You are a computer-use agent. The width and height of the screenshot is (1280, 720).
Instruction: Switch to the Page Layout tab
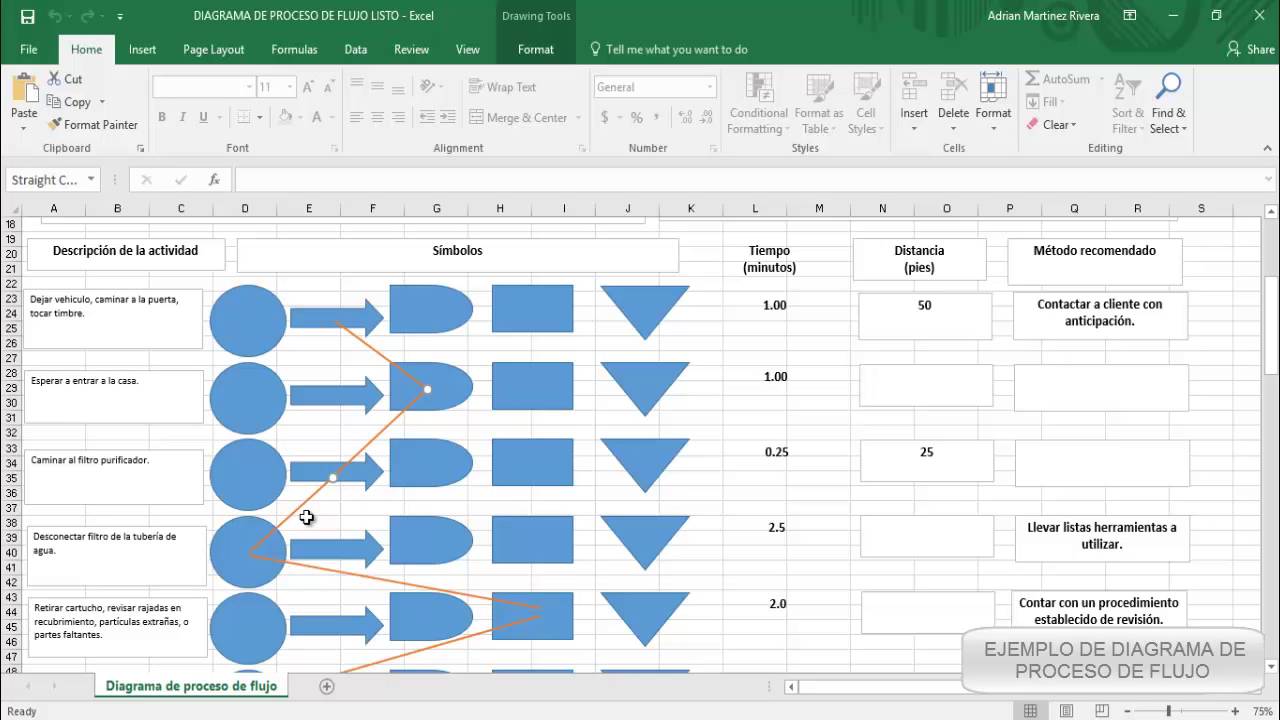pos(213,49)
